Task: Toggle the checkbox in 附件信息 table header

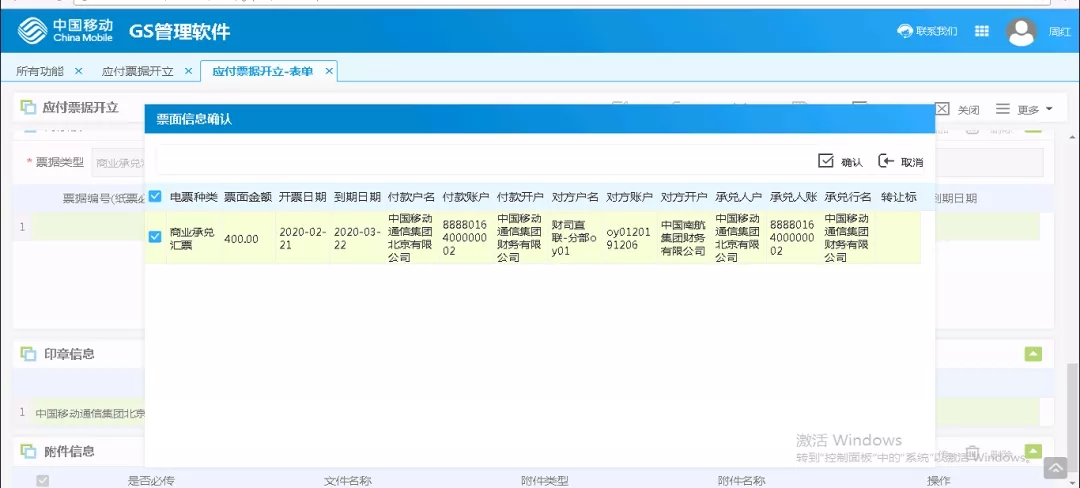Action: pos(43,480)
